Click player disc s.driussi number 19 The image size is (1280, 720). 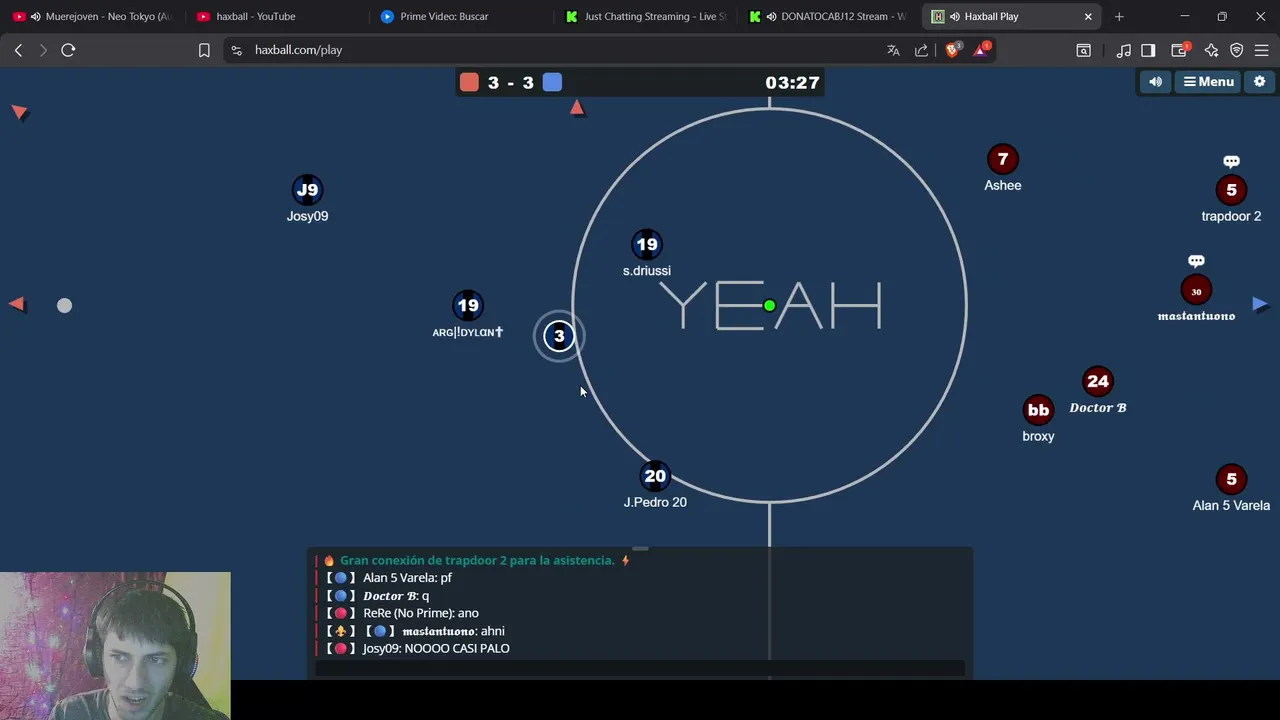[647, 245]
